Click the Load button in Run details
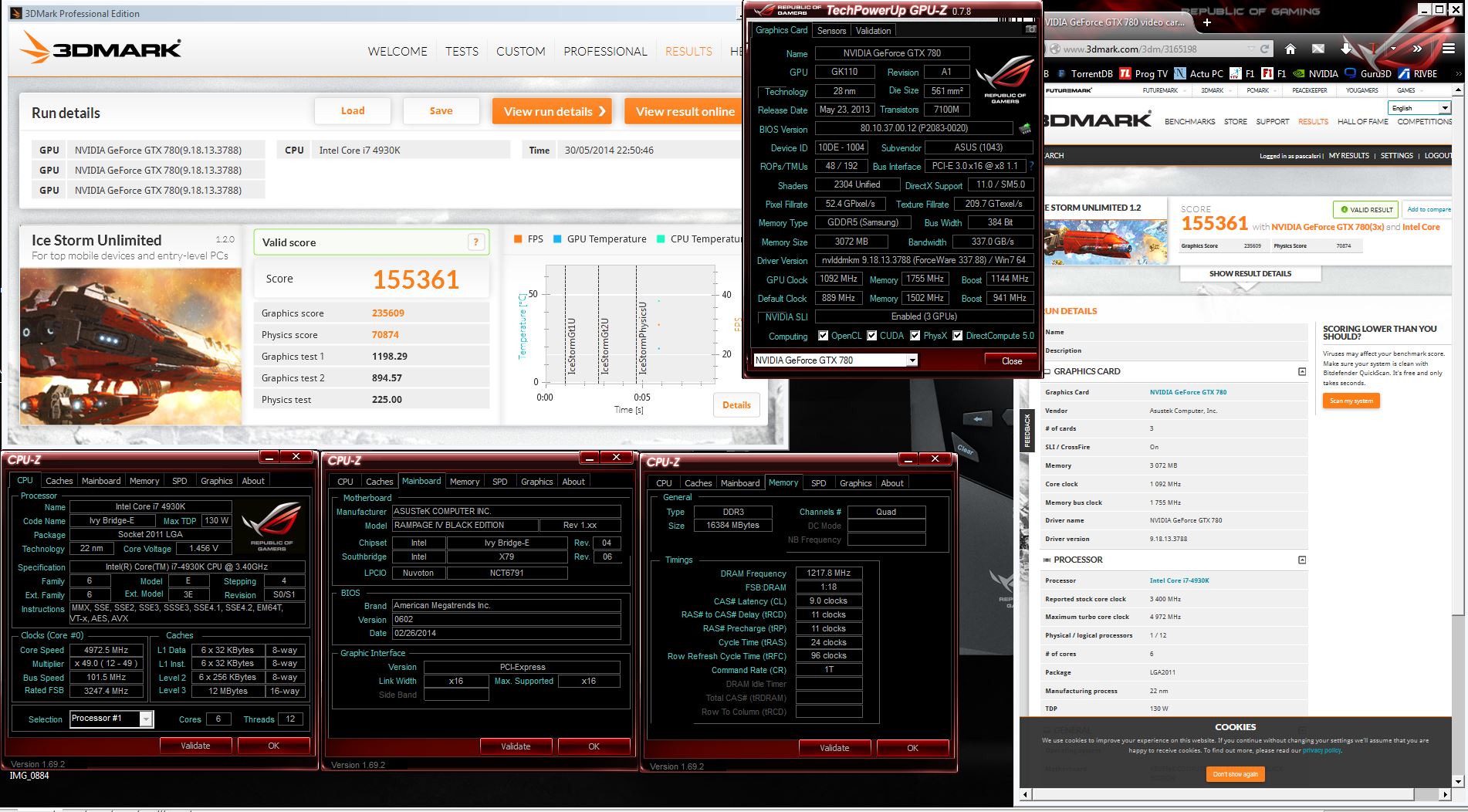Screen dimensions: 1468x812 (x=353, y=110)
